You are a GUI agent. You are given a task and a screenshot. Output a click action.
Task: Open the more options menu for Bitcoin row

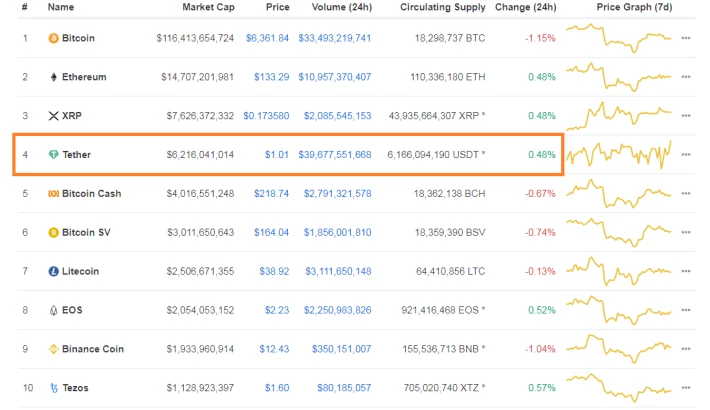point(686,38)
